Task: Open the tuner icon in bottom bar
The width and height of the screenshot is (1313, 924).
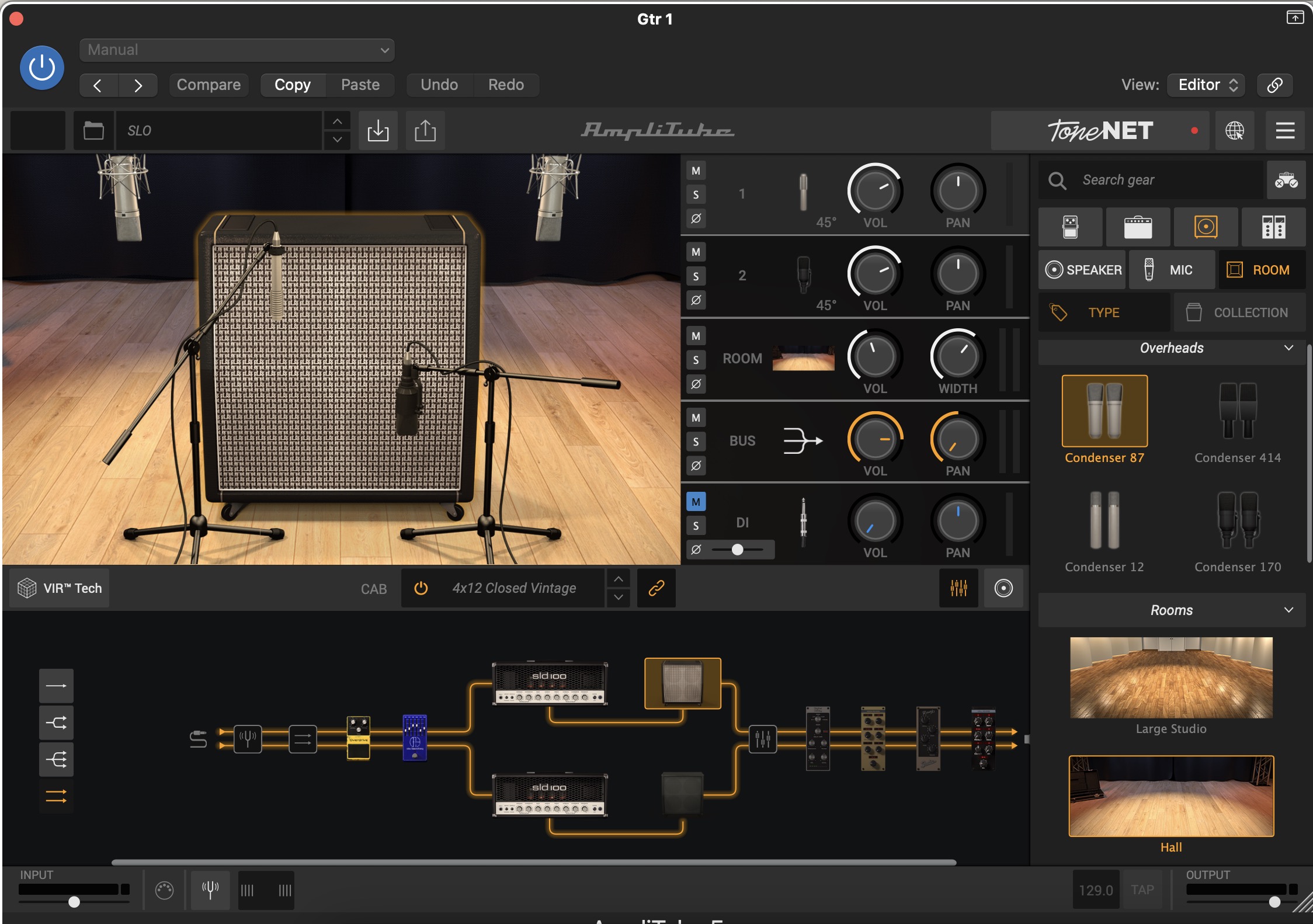Action: 210,891
